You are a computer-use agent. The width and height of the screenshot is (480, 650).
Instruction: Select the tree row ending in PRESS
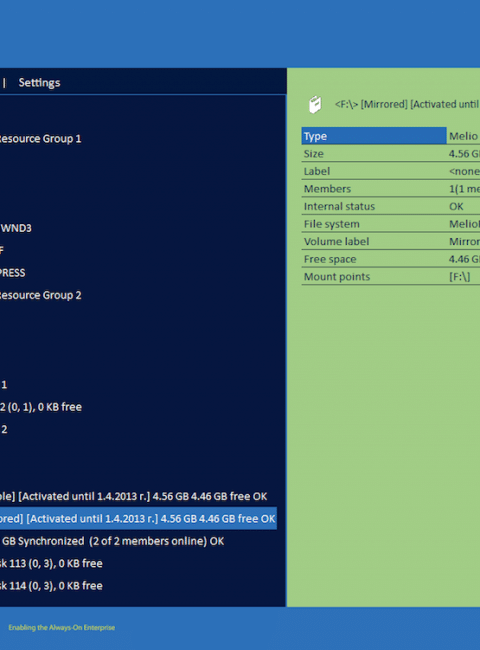(12, 273)
